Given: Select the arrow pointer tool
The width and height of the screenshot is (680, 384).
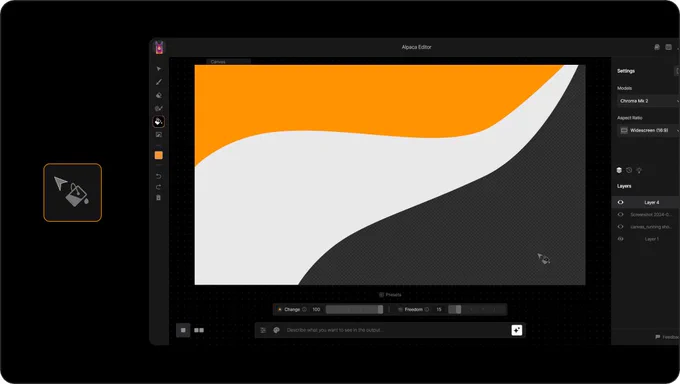Looking at the screenshot, I should point(159,69).
